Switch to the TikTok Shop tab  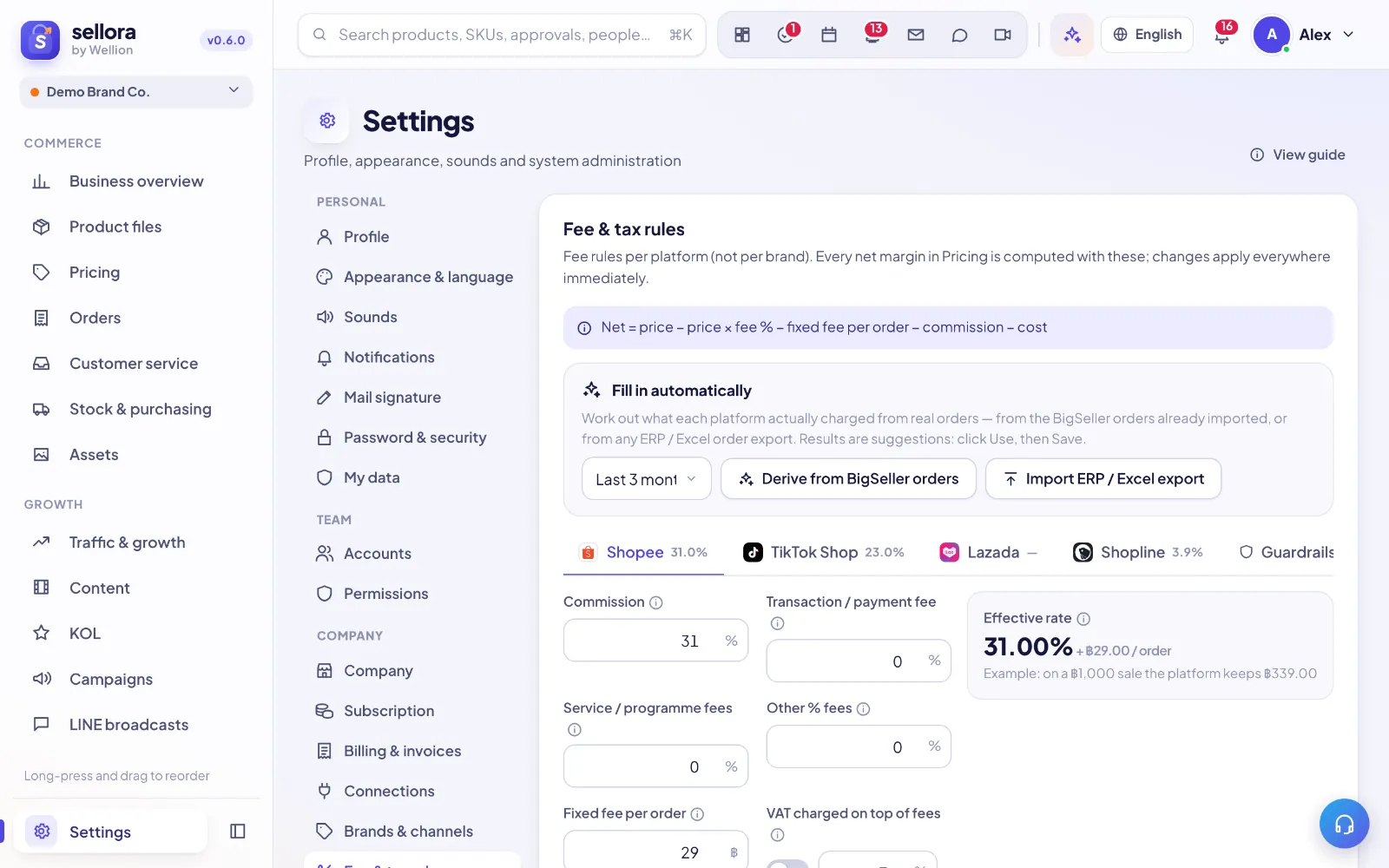tap(823, 552)
